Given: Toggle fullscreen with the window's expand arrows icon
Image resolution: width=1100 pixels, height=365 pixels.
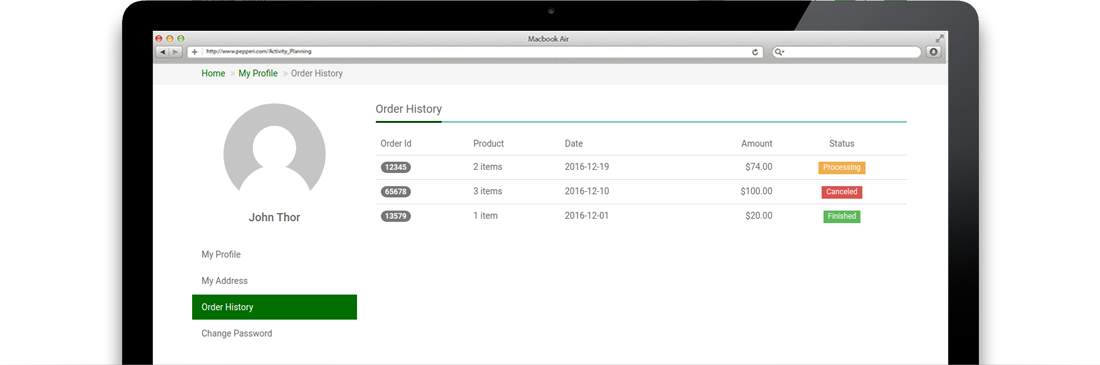Looking at the screenshot, I should [939, 39].
